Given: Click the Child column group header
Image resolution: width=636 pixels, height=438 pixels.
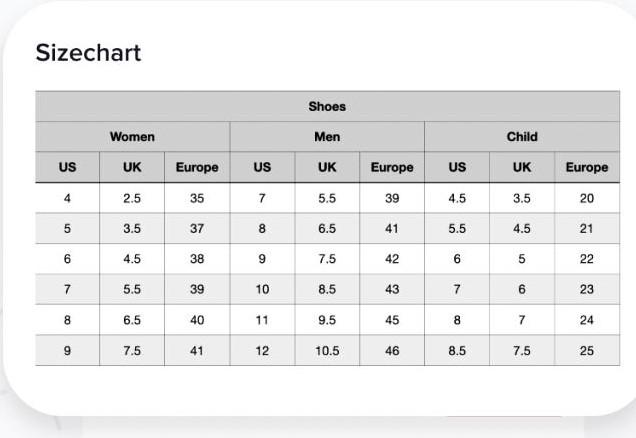Looking at the screenshot, I should 521,136.
